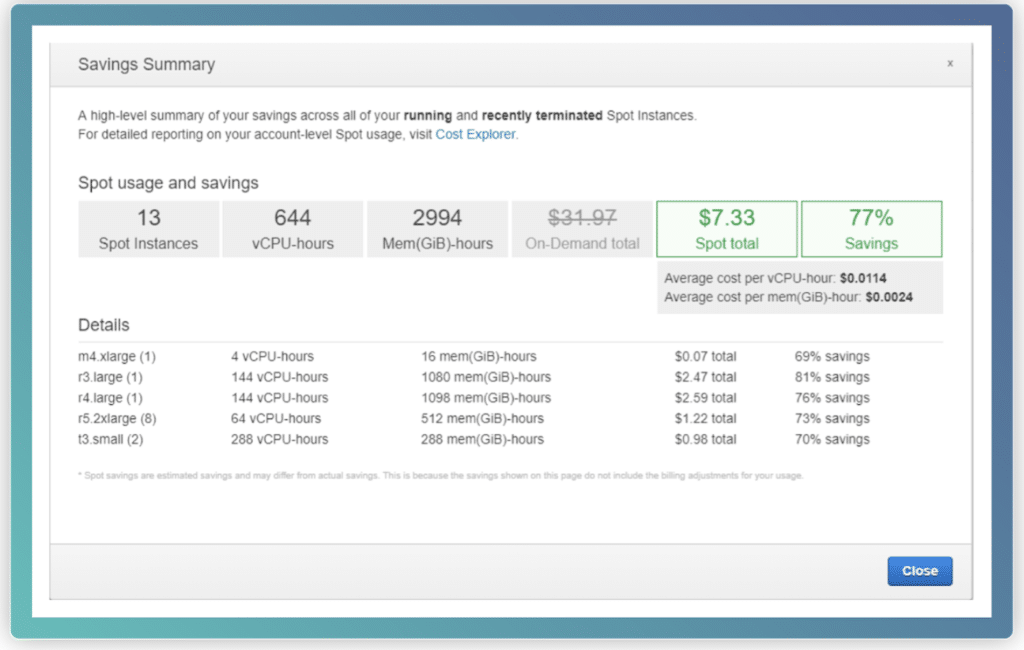
Task: Click the m4.xlarge (1) instance row
Action: (117, 356)
